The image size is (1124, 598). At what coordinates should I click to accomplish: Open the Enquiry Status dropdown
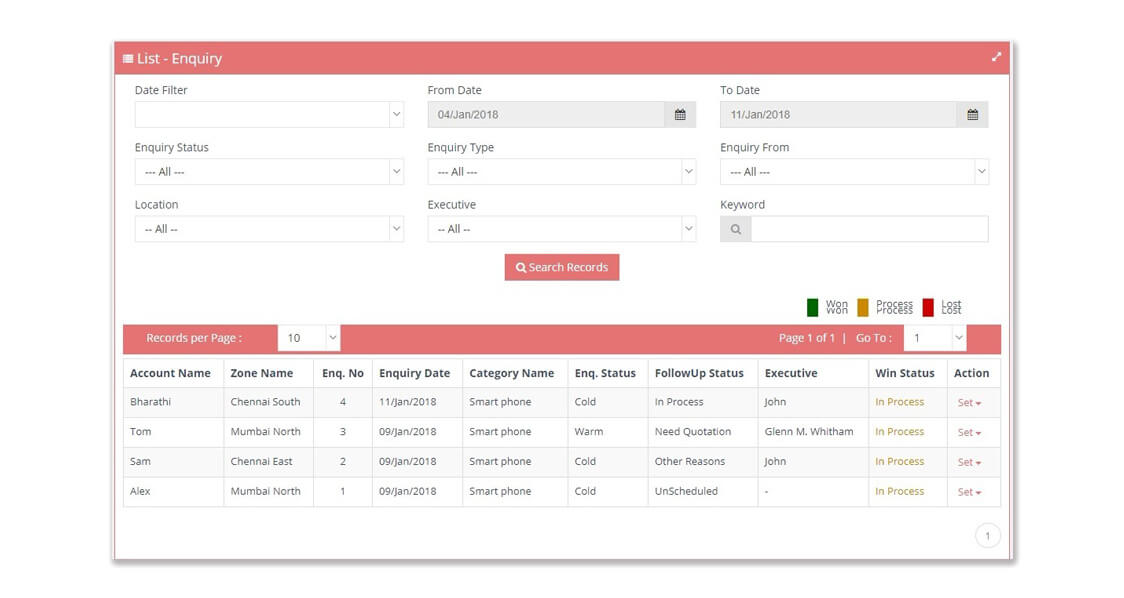[269, 172]
